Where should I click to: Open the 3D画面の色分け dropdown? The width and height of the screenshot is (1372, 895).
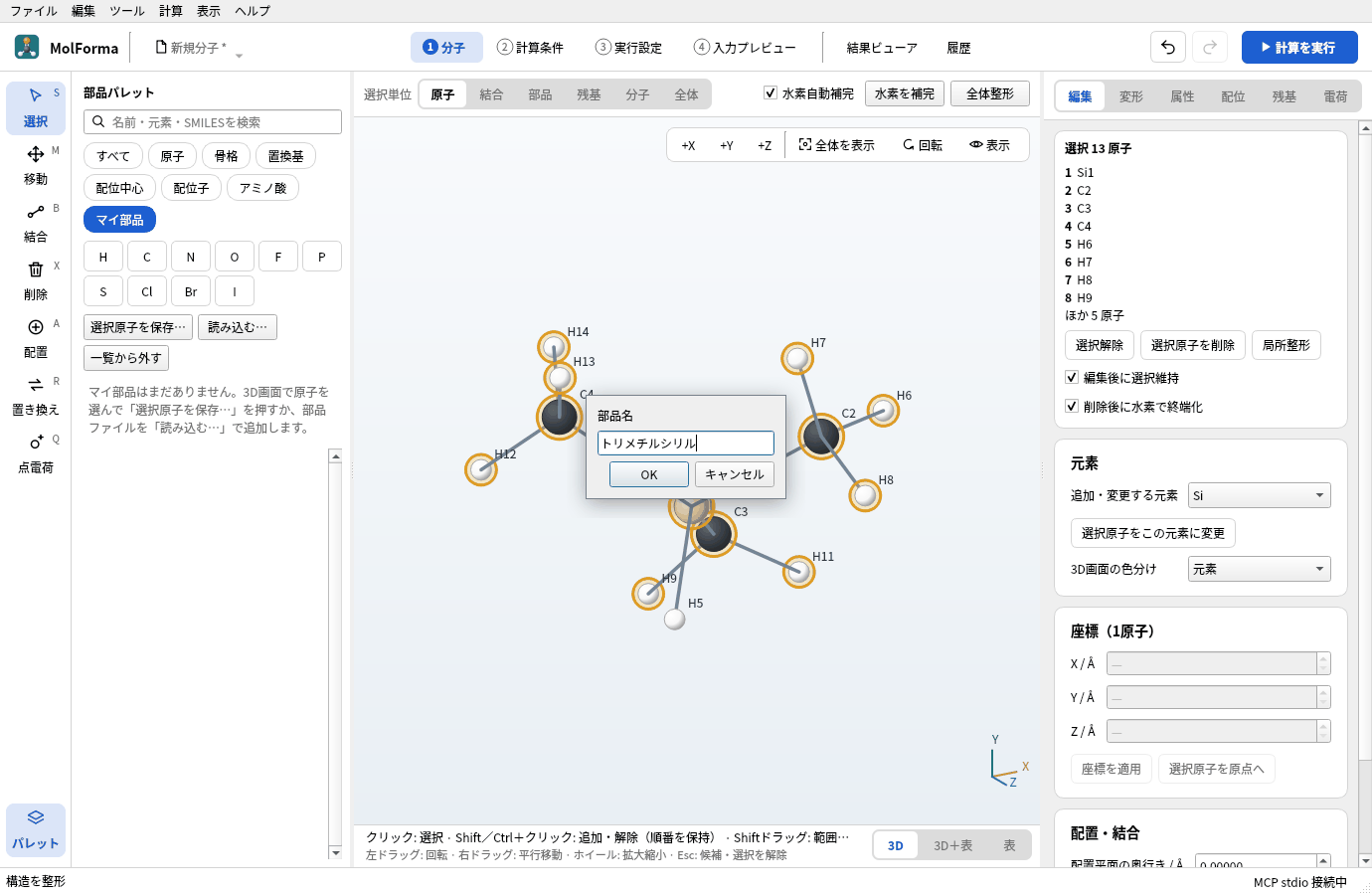click(1260, 569)
